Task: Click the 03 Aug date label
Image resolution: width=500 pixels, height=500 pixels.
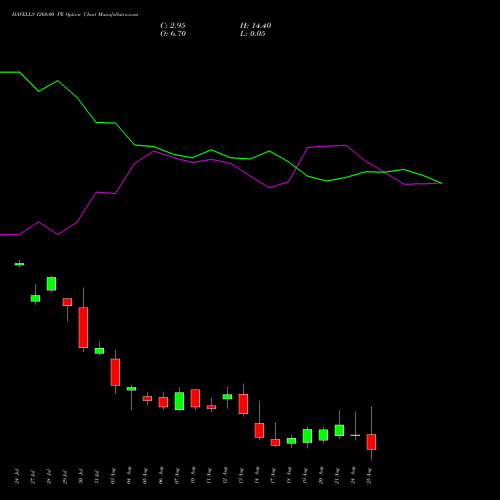Action: pos(113,476)
